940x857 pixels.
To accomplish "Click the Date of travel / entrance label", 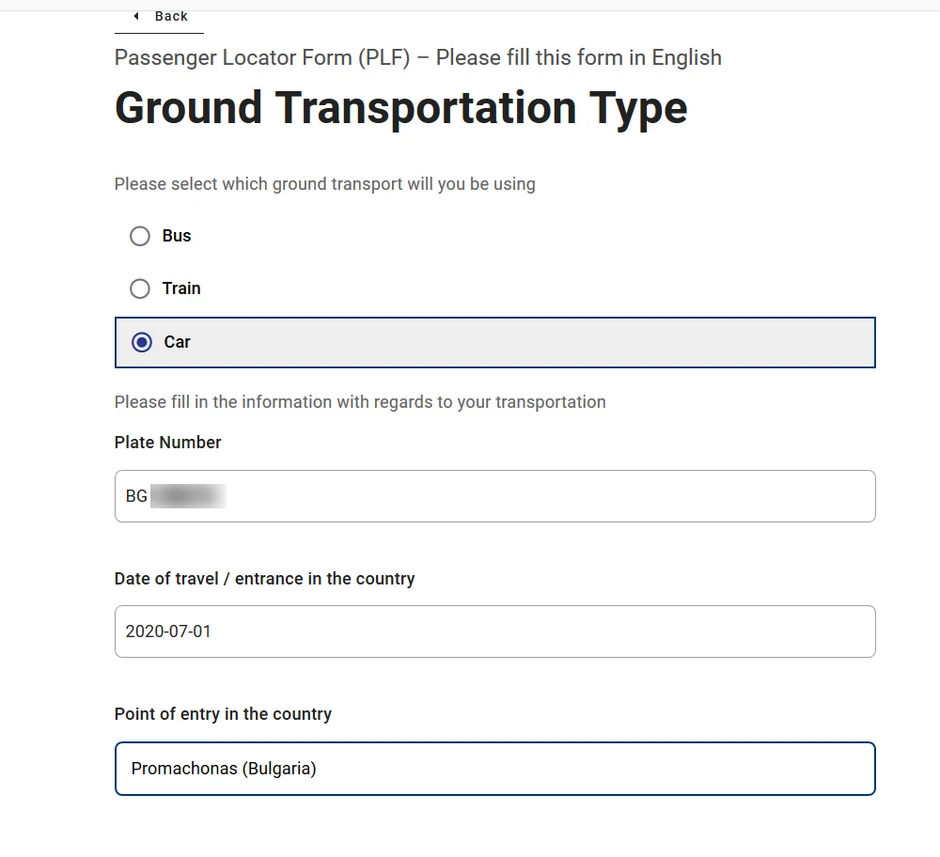I will (264, 579).
